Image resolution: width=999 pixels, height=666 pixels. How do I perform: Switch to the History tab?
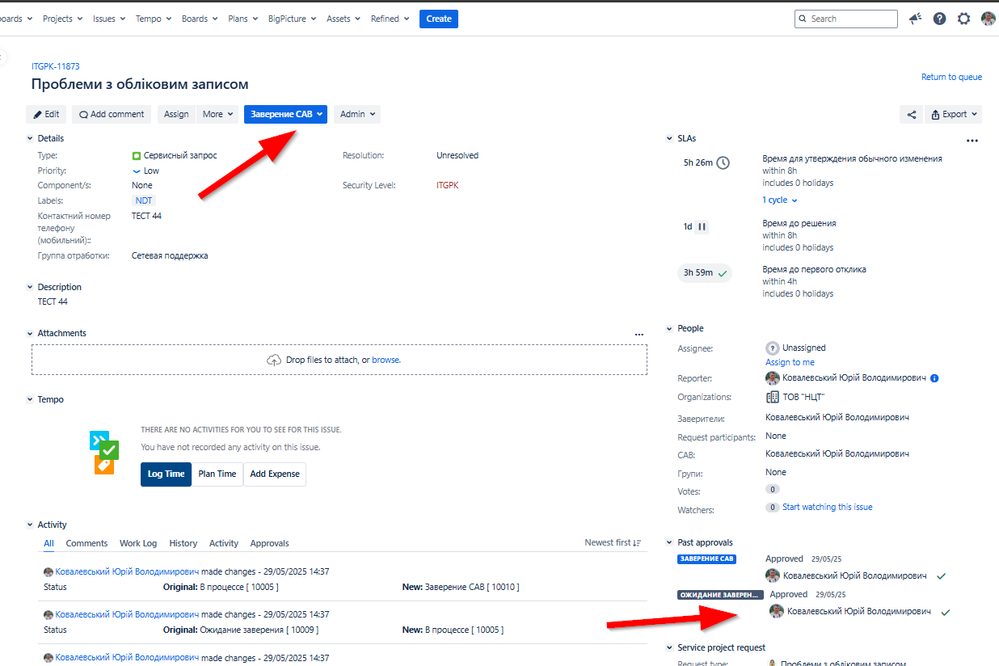[183, 544]
